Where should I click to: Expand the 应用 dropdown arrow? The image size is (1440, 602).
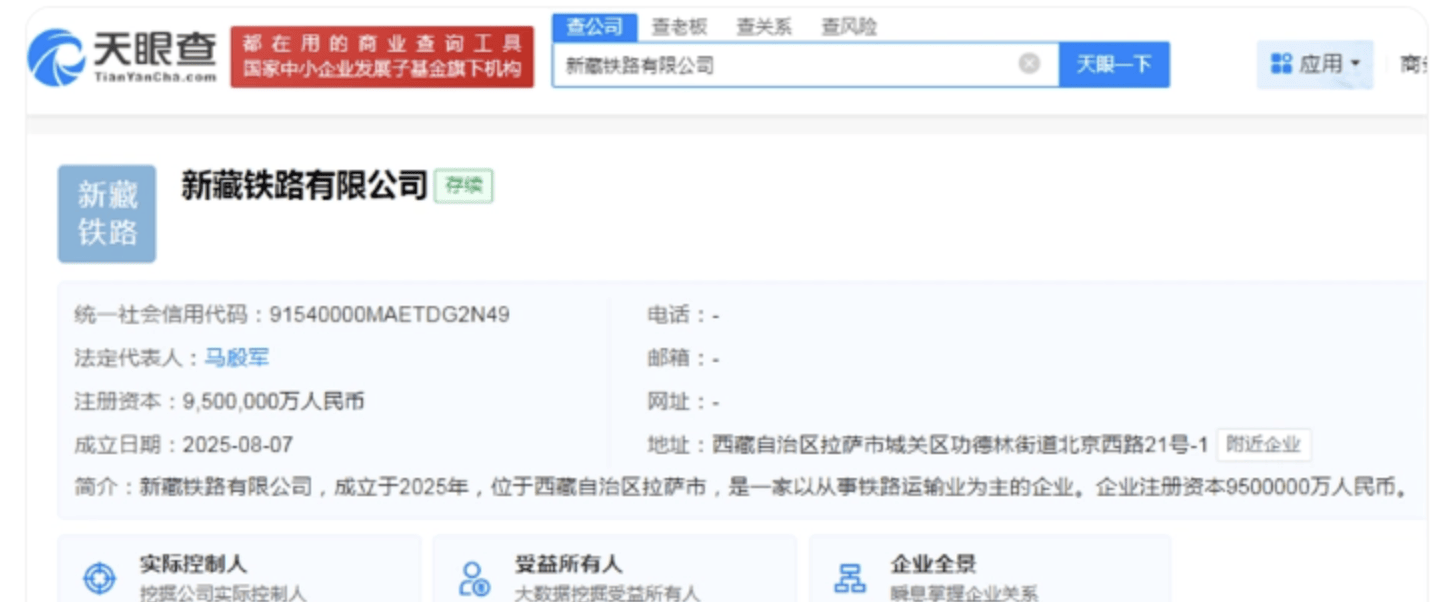click(1355, 64)
